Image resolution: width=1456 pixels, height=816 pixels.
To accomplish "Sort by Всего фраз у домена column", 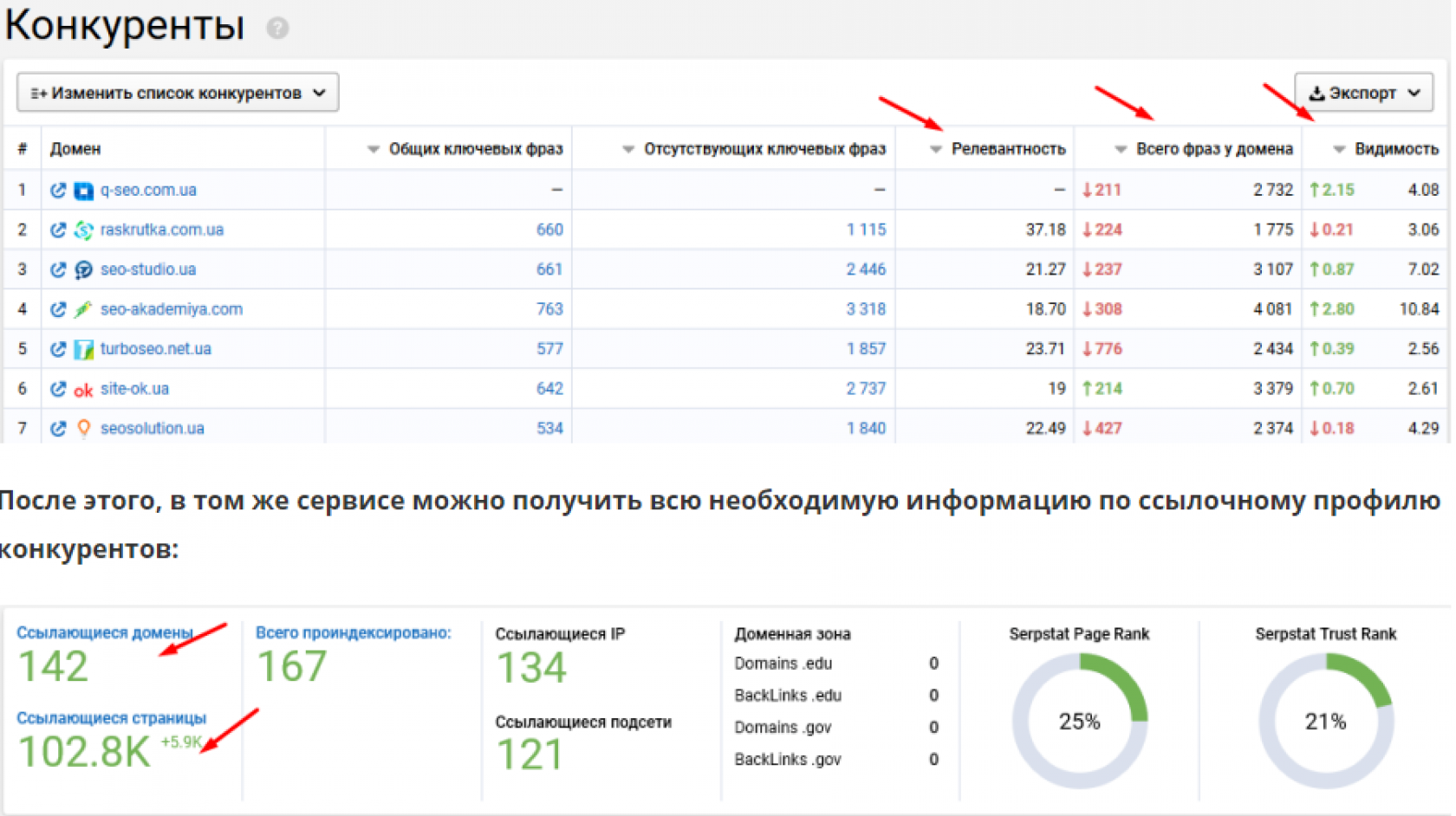I will [x=1213, y=149].
